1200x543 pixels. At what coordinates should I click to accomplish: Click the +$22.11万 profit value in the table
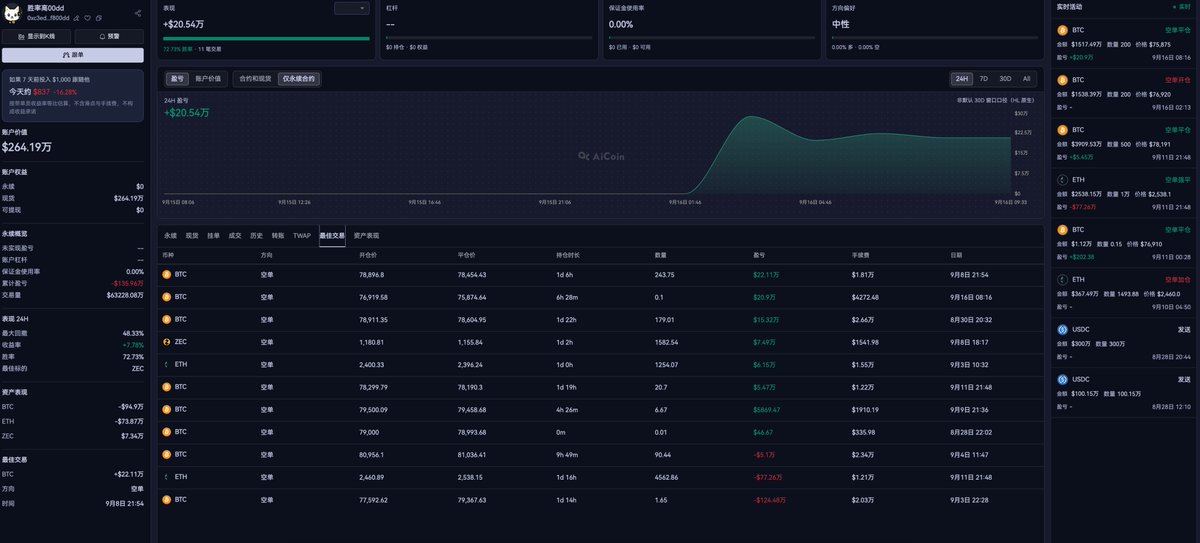coord(766,274)
